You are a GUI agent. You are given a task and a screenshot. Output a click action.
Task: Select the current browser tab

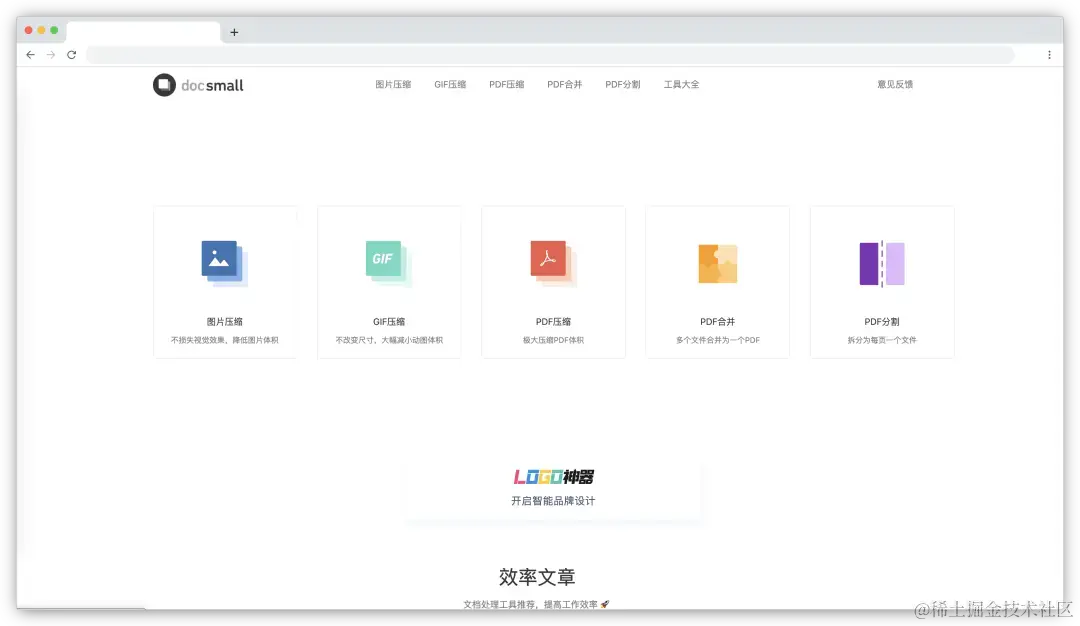point(143,32)
